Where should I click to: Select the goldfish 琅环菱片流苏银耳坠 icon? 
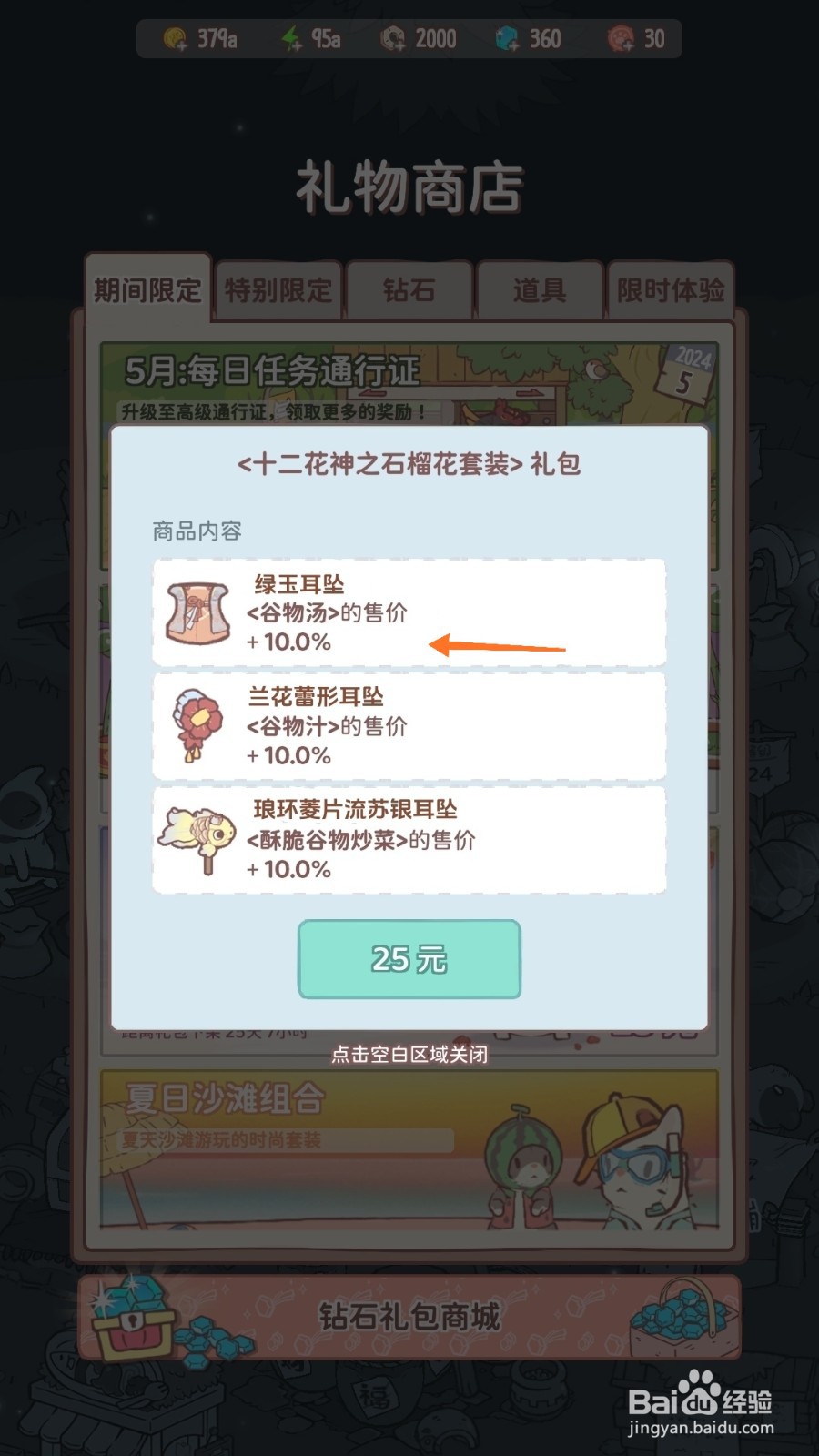tap(197, 839)
